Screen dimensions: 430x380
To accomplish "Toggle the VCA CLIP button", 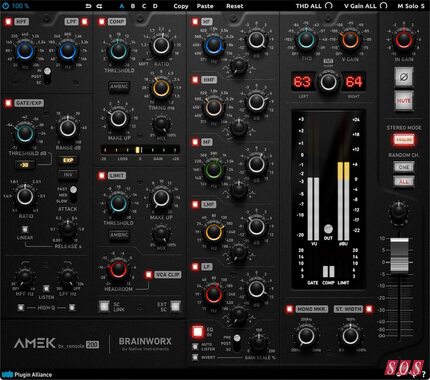I will [x=148, y=275].
